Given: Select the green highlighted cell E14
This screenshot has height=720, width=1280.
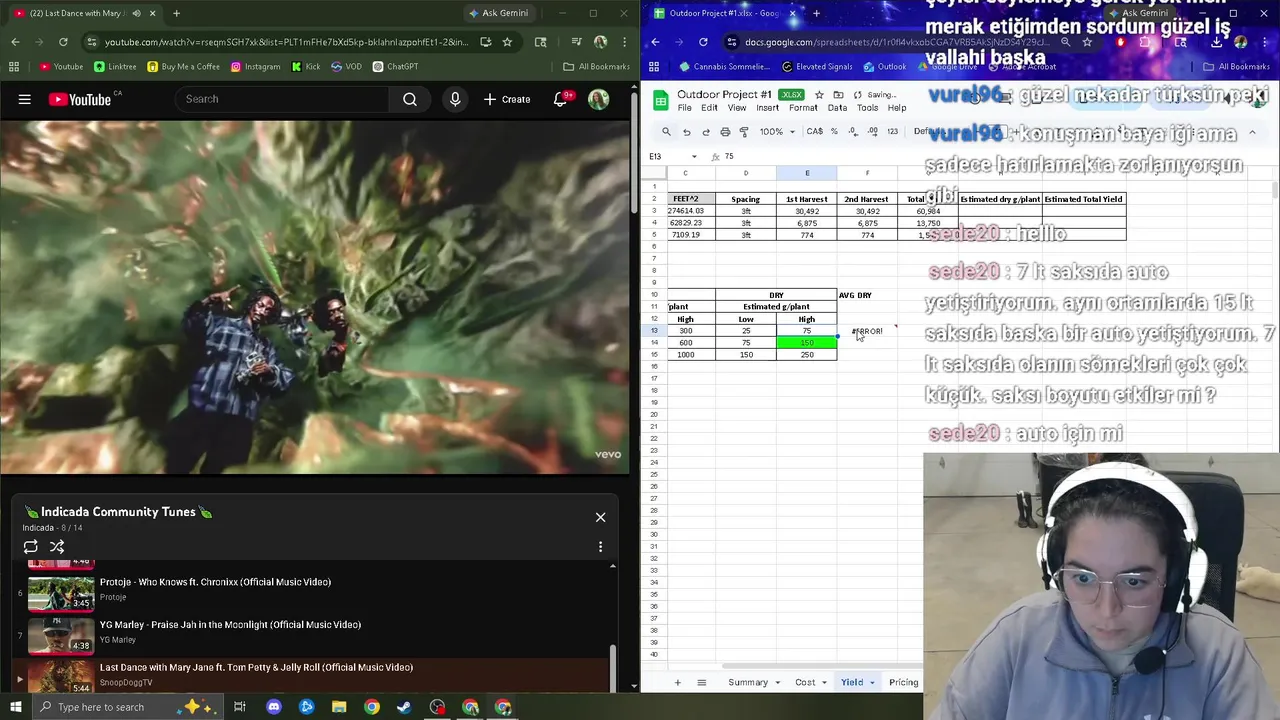Looking at the screenshot, I should (807, 343).
